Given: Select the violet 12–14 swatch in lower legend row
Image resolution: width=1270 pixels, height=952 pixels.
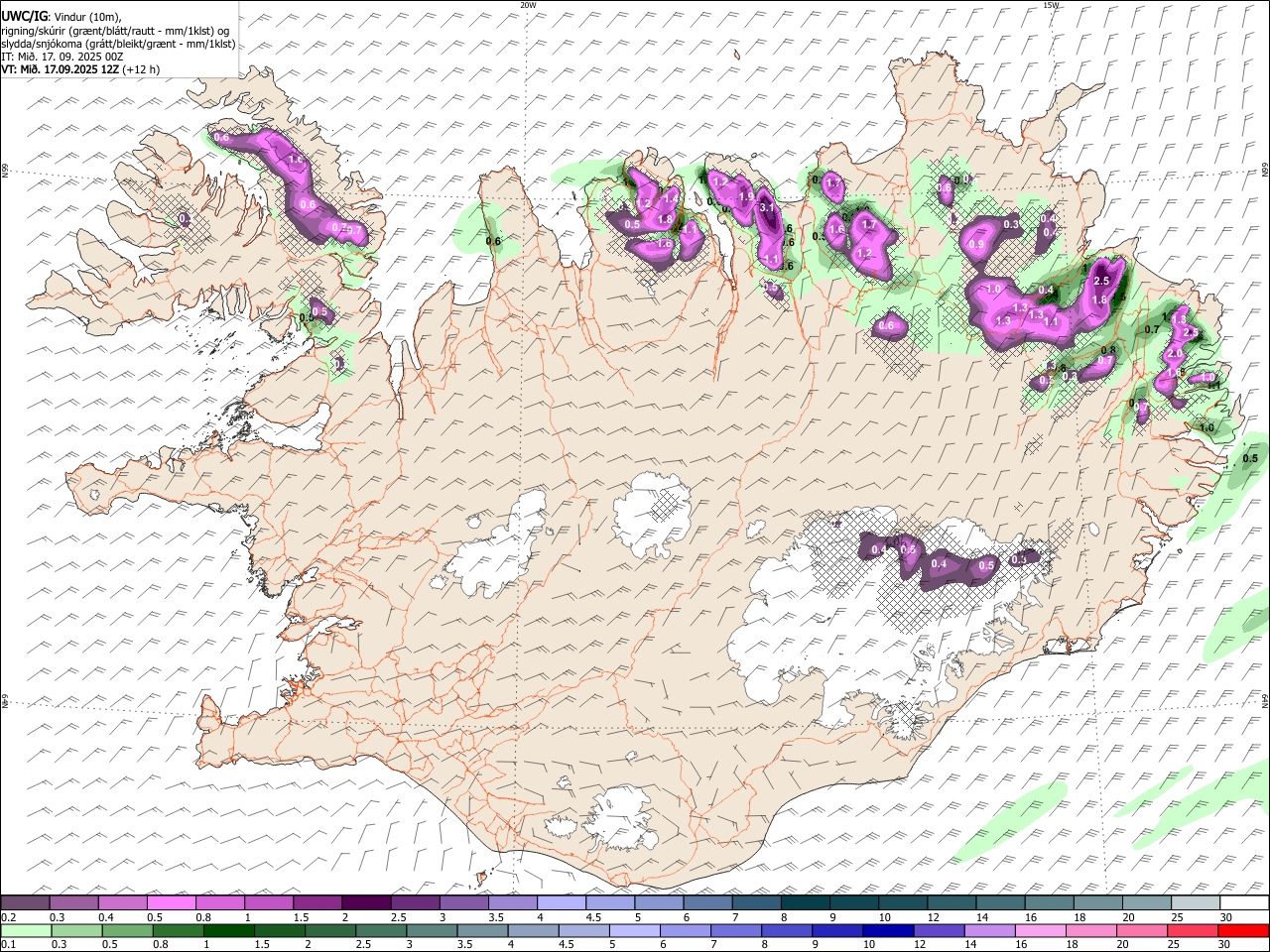Looking at the screenshot, I should (938, 930).
